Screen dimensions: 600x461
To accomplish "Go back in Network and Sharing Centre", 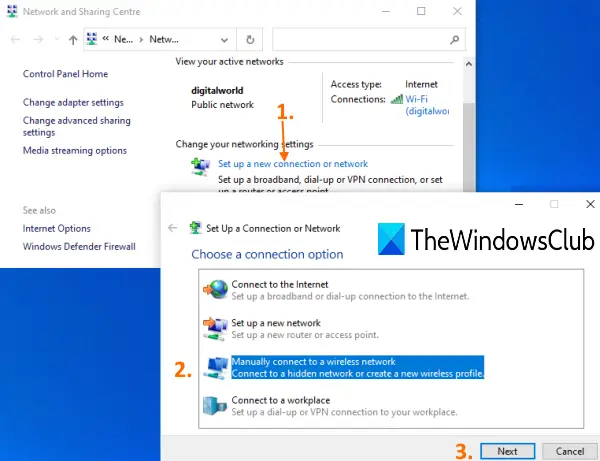I will pos(15,39).
